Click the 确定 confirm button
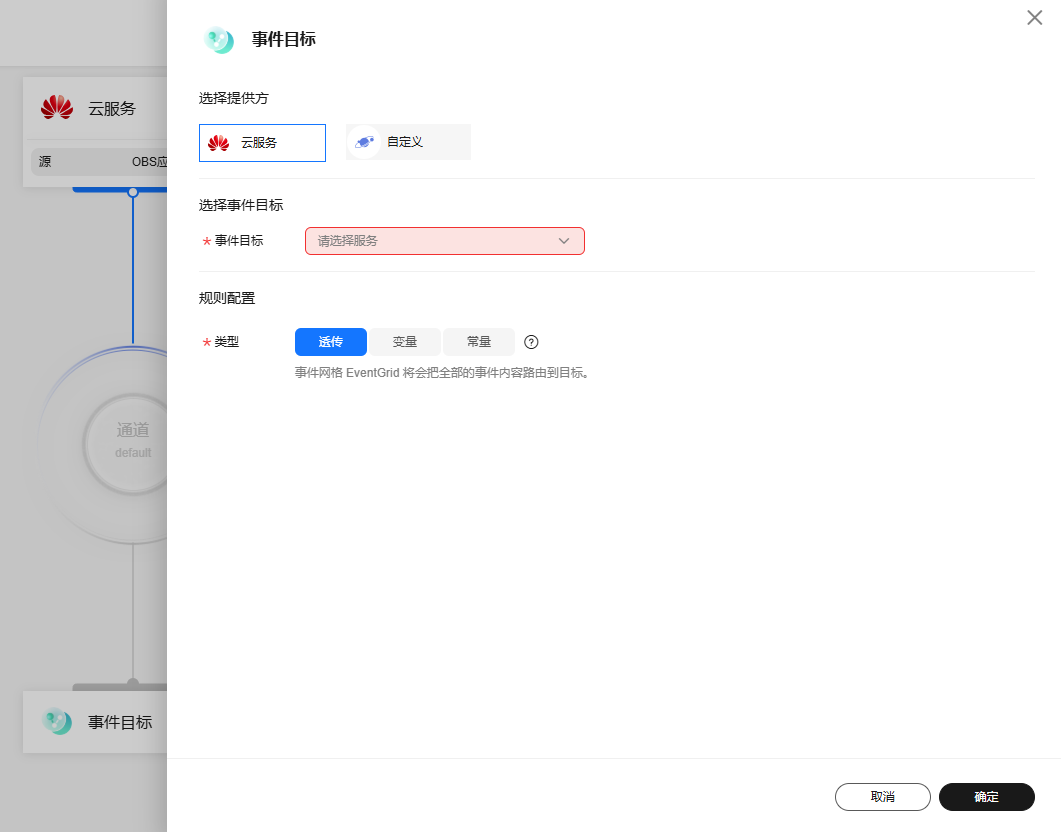This screenshot has width=1061, height=832. [x=986, y=797]
